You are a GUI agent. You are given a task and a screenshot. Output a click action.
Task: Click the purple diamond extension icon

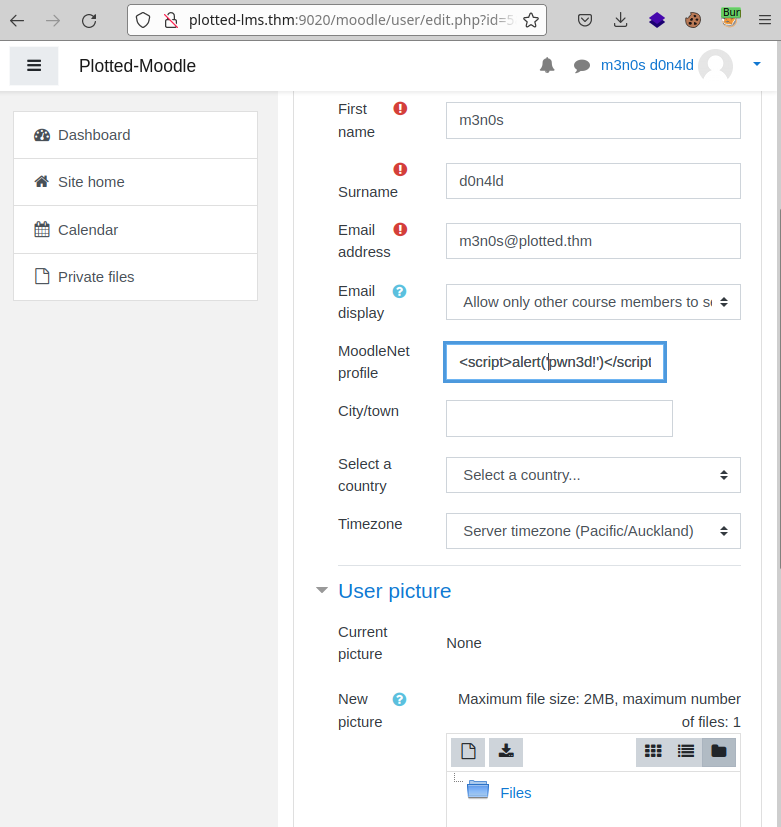pos(657,21)
